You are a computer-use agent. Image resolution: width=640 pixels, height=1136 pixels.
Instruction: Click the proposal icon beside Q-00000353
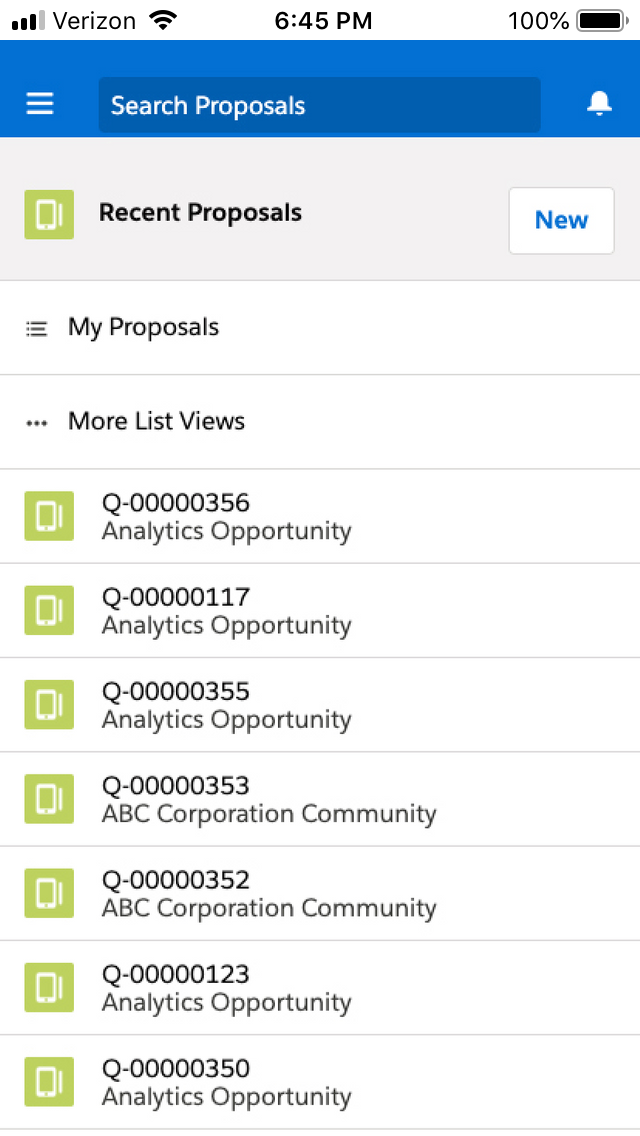[49, 799]
